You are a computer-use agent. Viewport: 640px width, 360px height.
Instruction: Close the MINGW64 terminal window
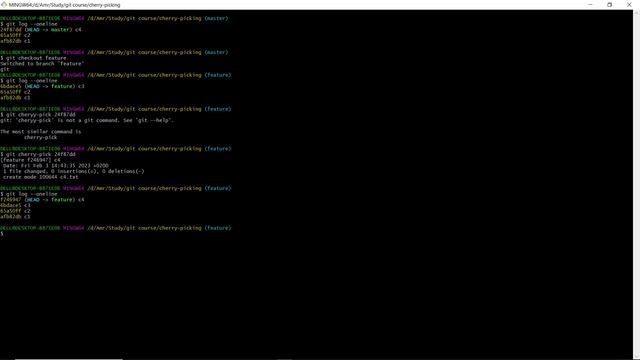629,5
